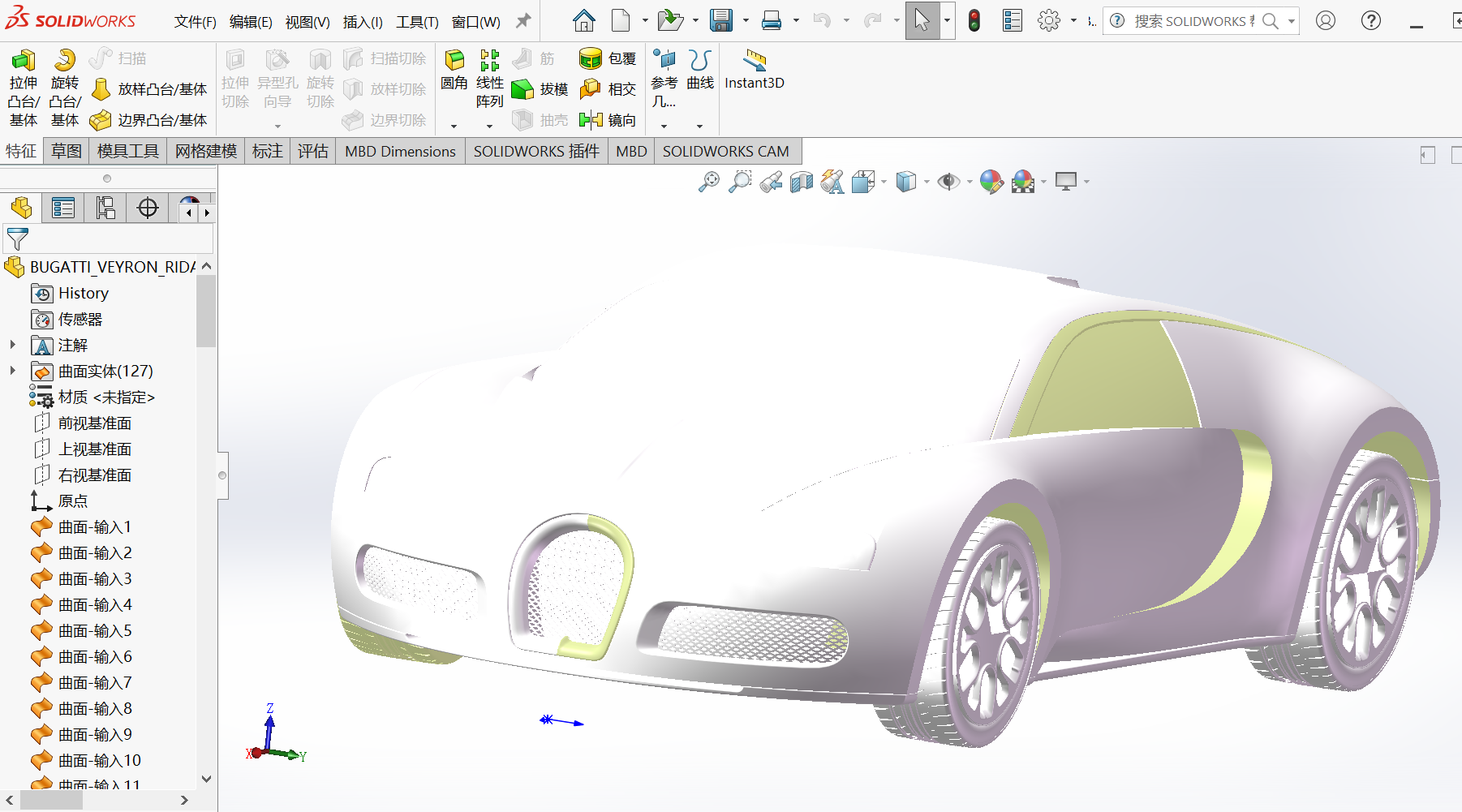Click the user login icon
Viewport: 1462px width, 812px height.
[1326, 21]
